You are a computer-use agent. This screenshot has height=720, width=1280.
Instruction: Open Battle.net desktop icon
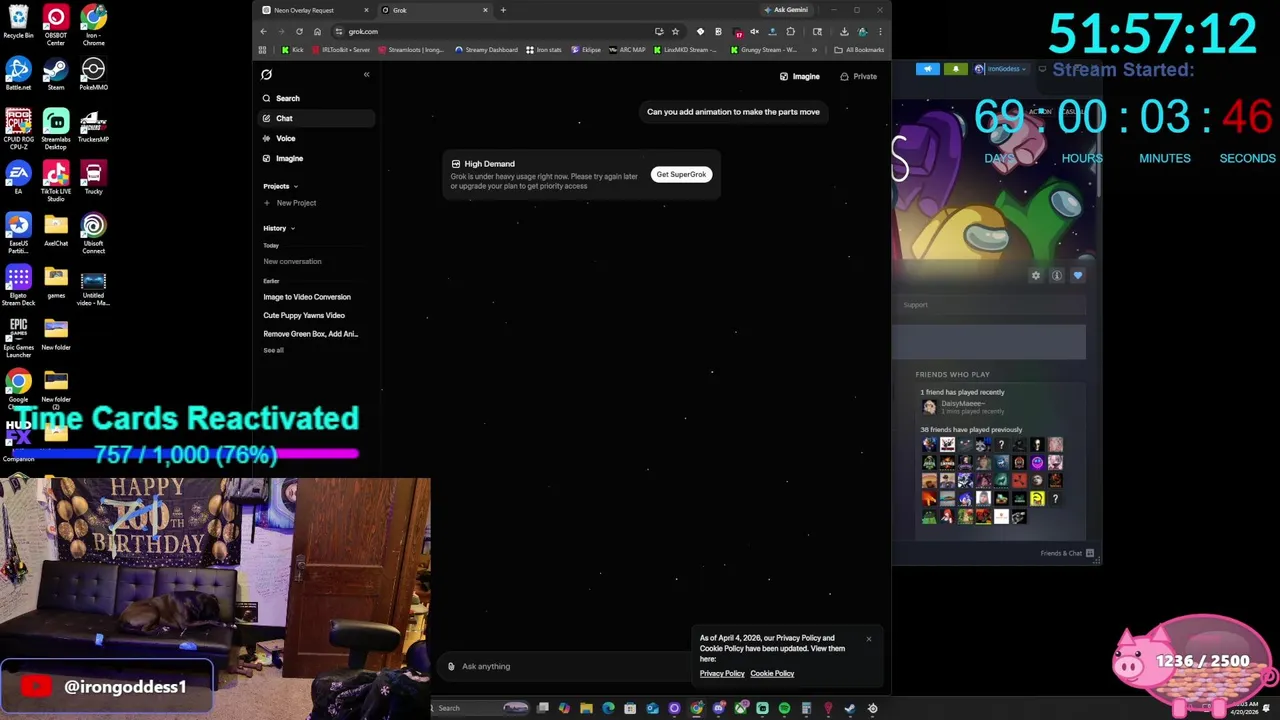pyautogui.click(x=18, y=74)
